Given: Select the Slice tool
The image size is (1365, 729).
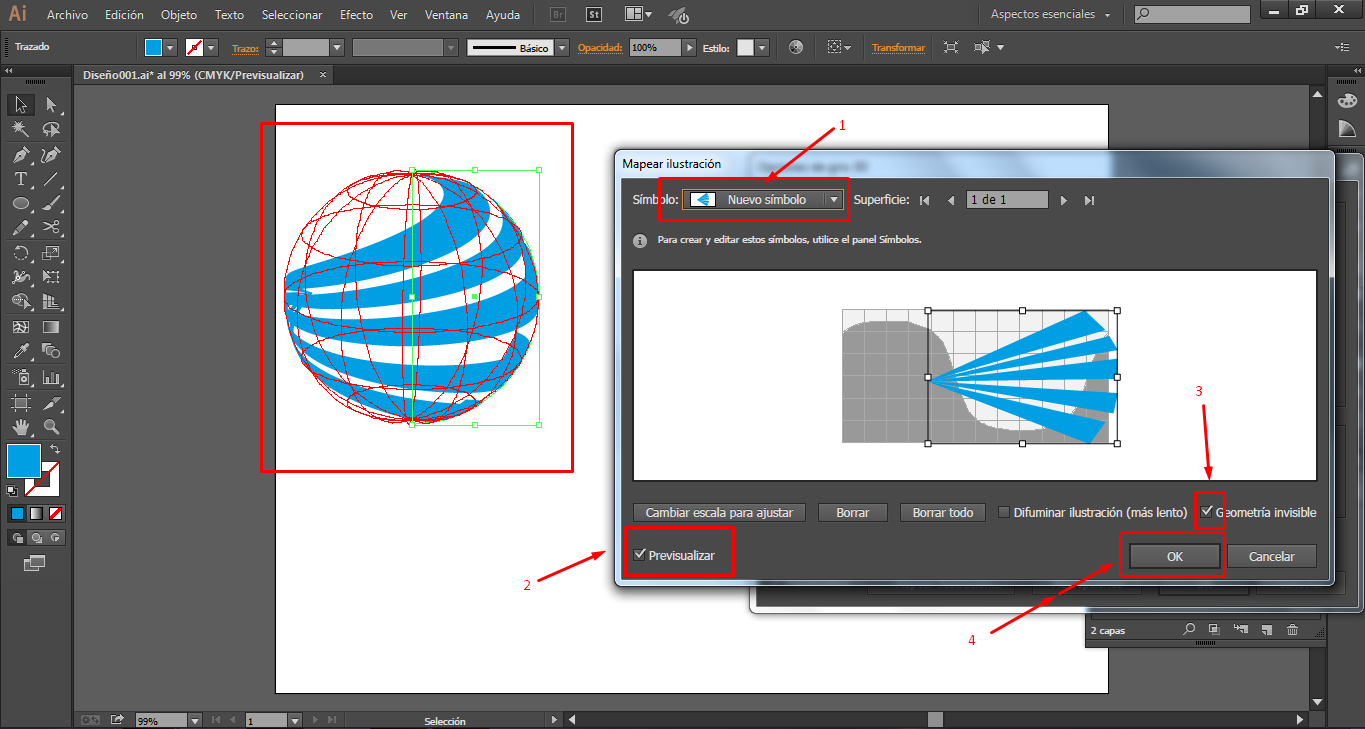Looking at the screenshot, I should [52, 403].
